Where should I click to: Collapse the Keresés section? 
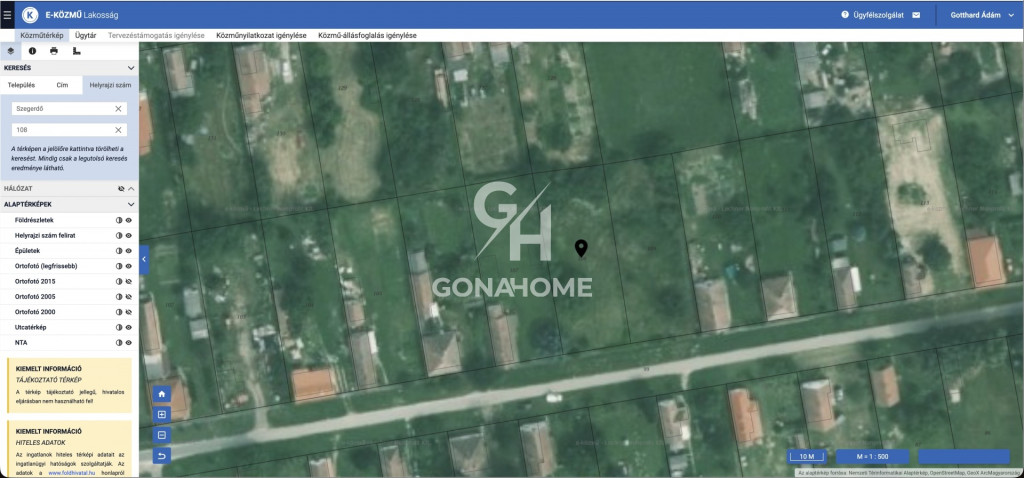[130, 68]
